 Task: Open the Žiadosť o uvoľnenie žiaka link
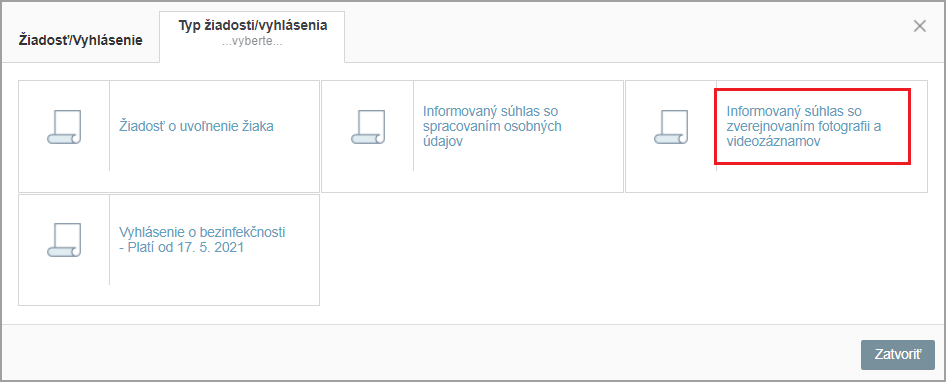click(x=196, y=127)
